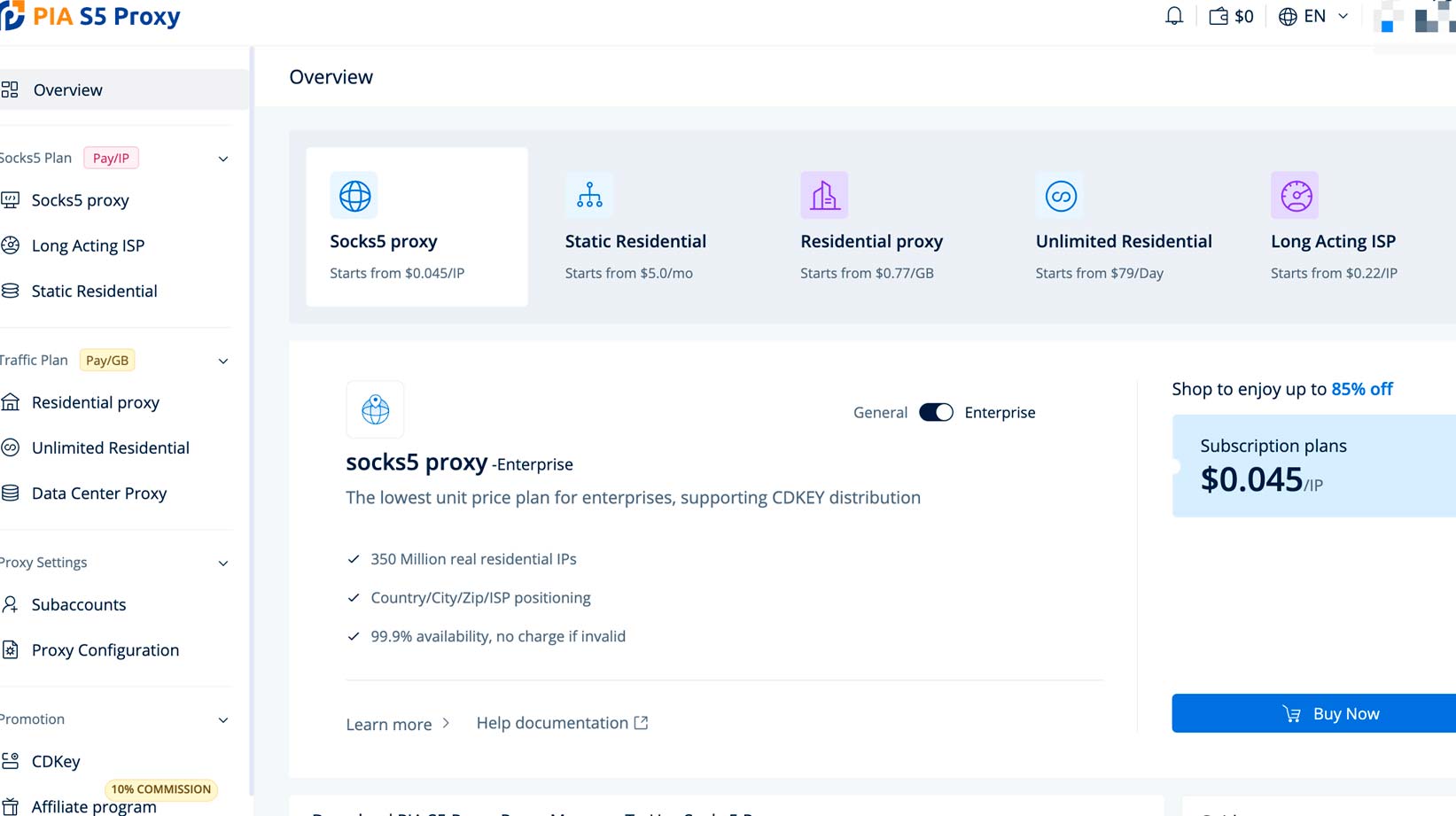Select the Residential proxy building icon
The image size is (1456, 816).
(824, 196)
